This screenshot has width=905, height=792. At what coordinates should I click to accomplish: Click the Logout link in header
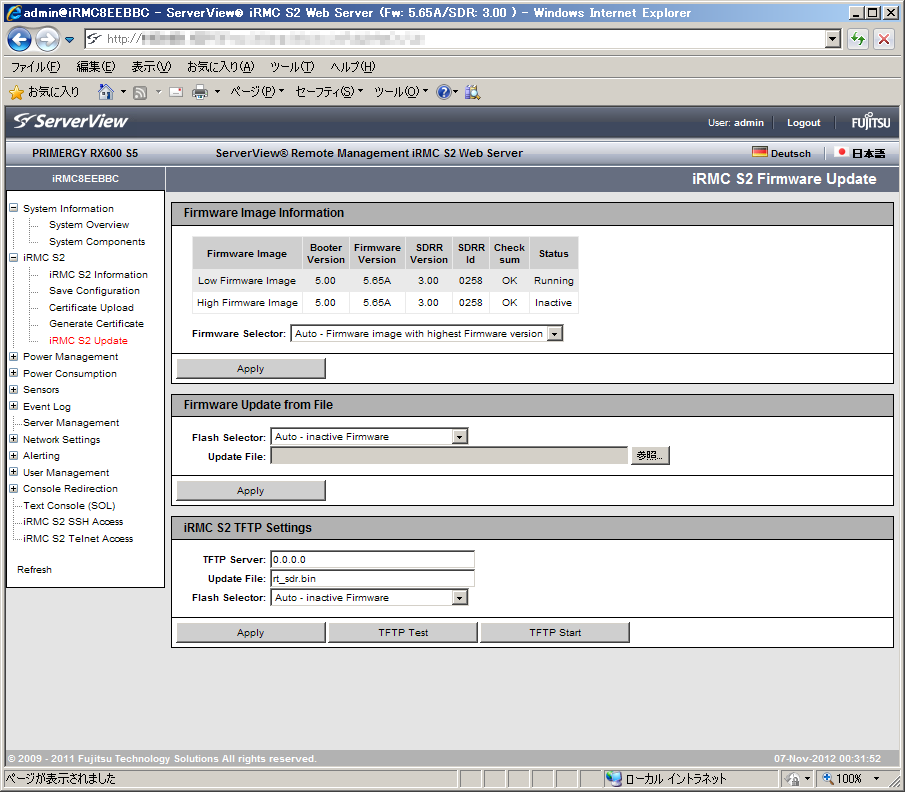pos(803,123)
